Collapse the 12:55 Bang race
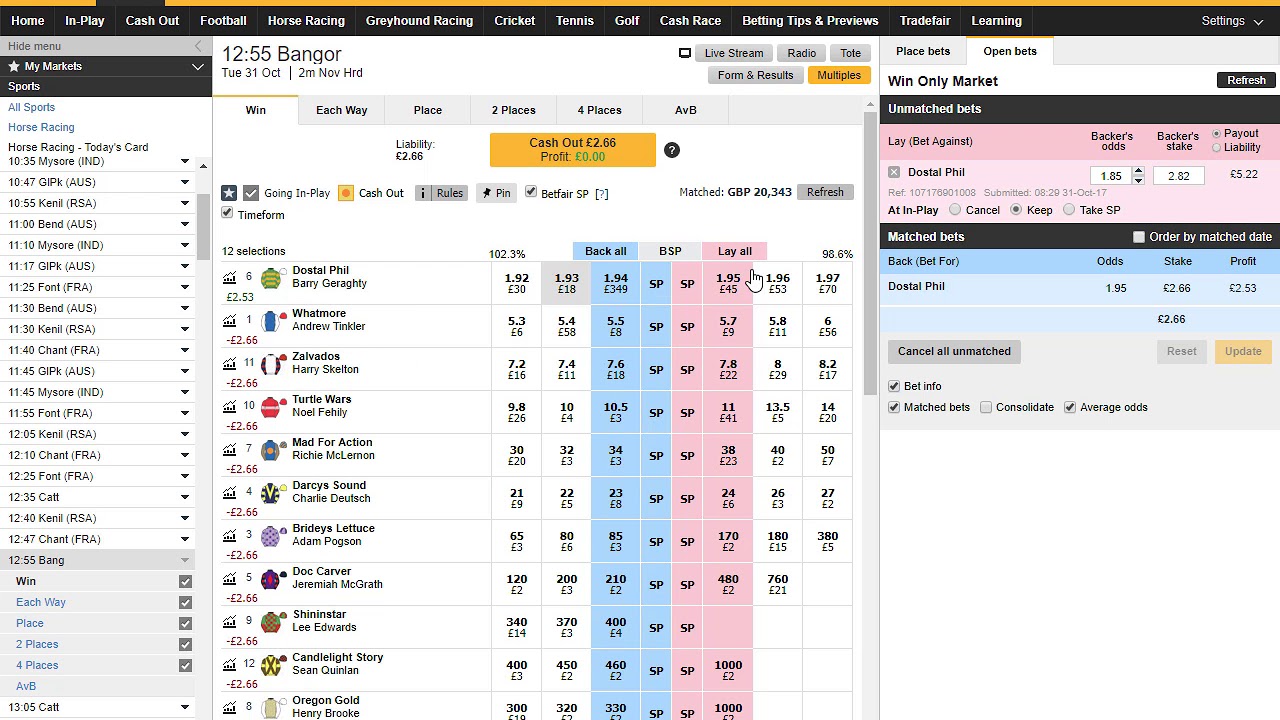Screen dimensions: 1280x720 coord(184,560)
